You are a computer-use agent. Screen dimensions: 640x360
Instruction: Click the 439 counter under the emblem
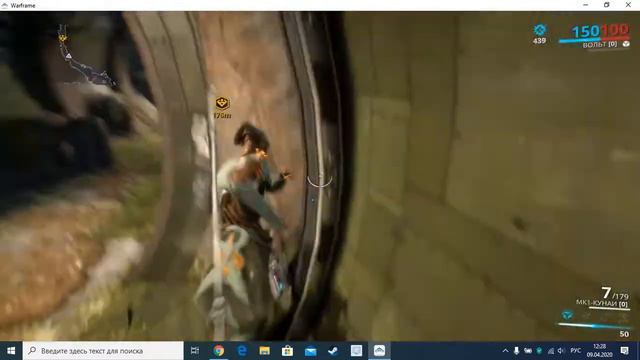539,41
